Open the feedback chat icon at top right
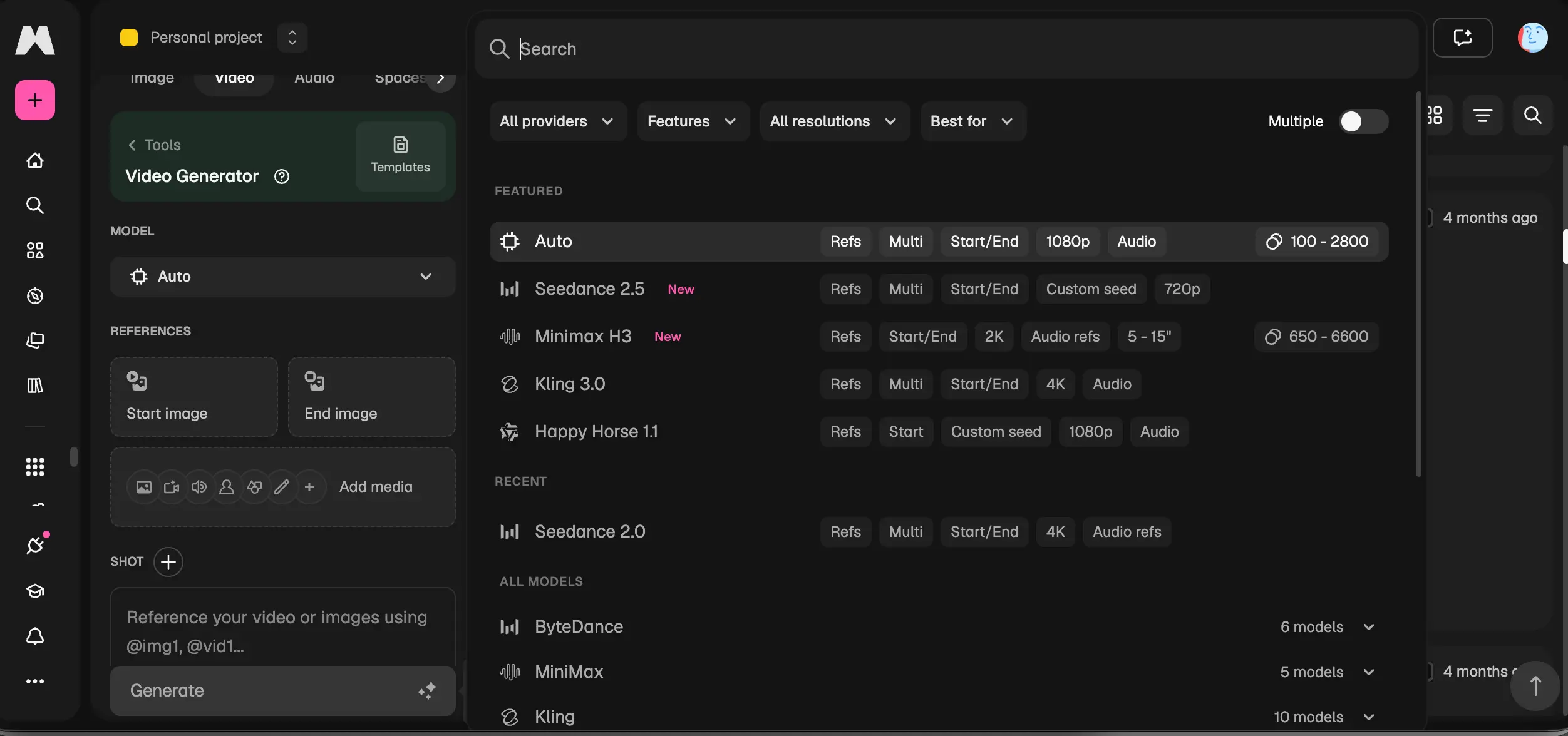Image resolution: width=1568 pixels, height=736 pixels. (1463, 38)
